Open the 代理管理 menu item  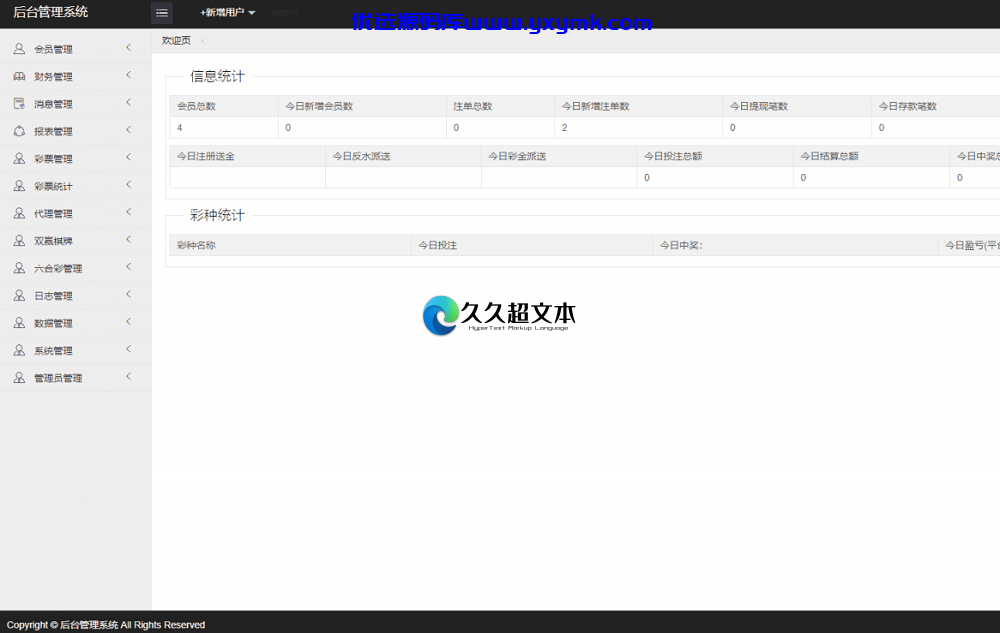tap(75, 214)
